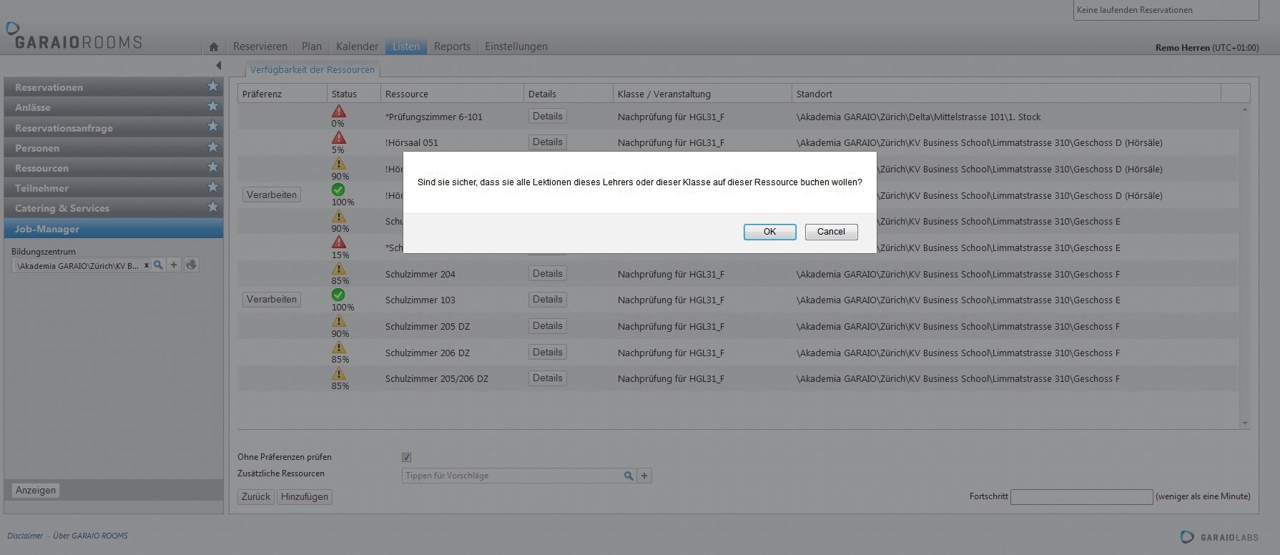Screen dimensions: 1280x555
Task: Click the globe icon beside Bildungszentrum field
Action: pos(191,265)
